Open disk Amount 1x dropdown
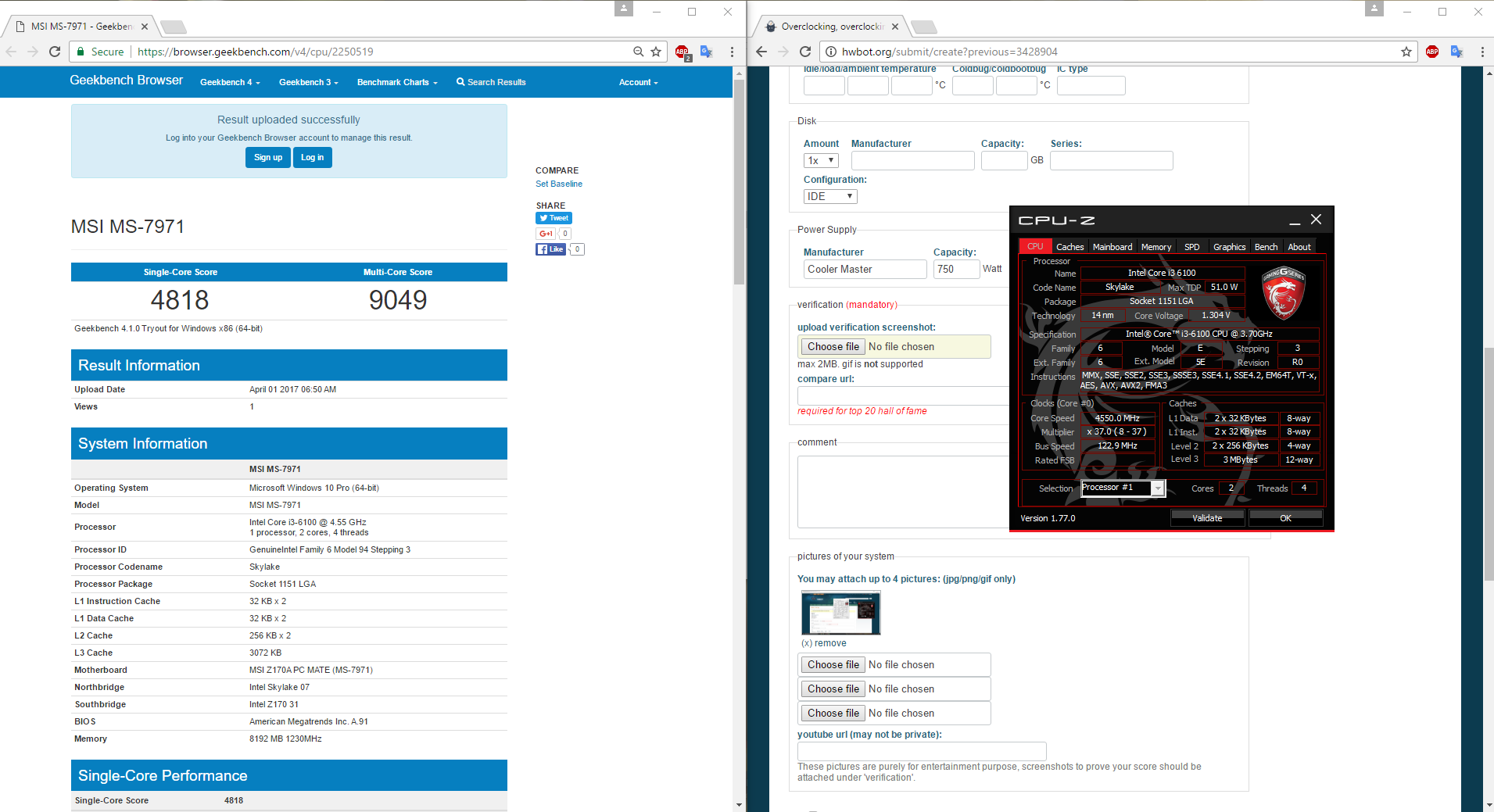Screen dimensions: 1494x812 tap(821, 160)
